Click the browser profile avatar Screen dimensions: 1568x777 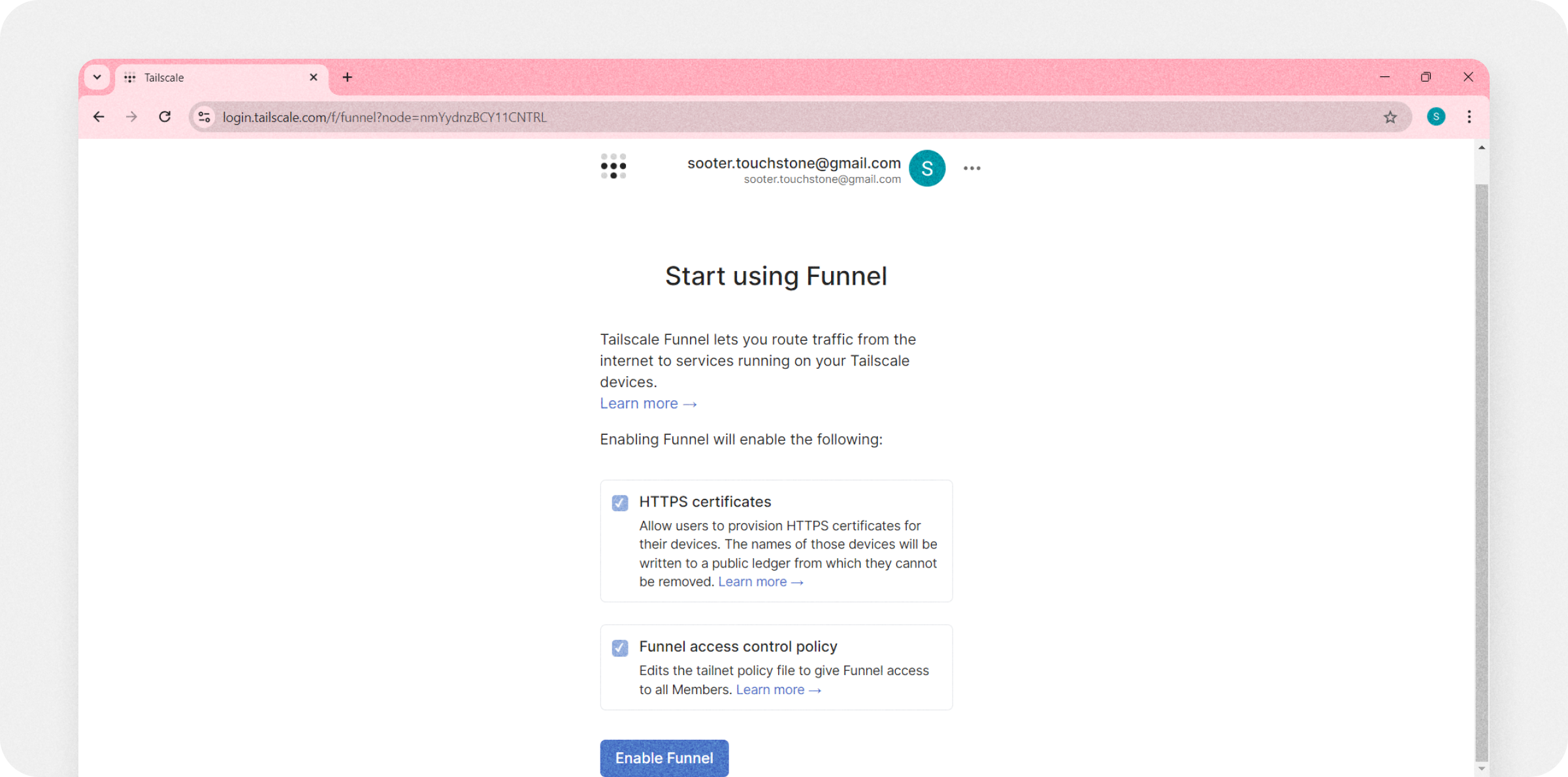[x=1435, y=117]
